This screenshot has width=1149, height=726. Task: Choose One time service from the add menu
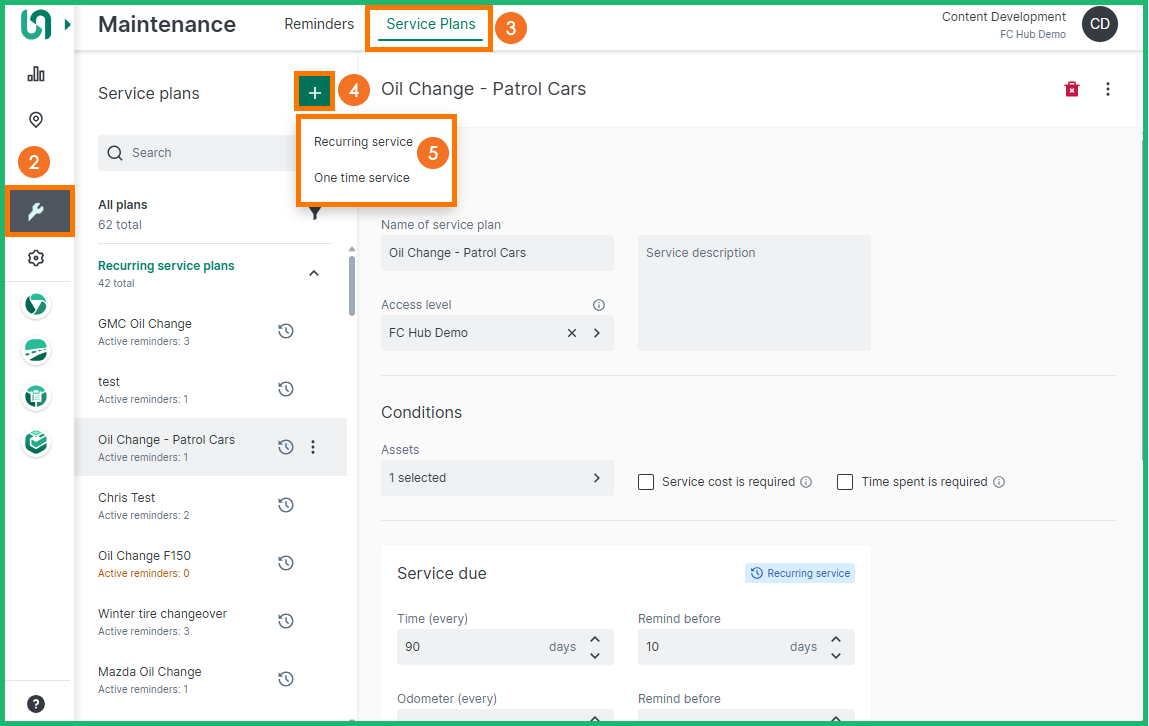(362, 178)
